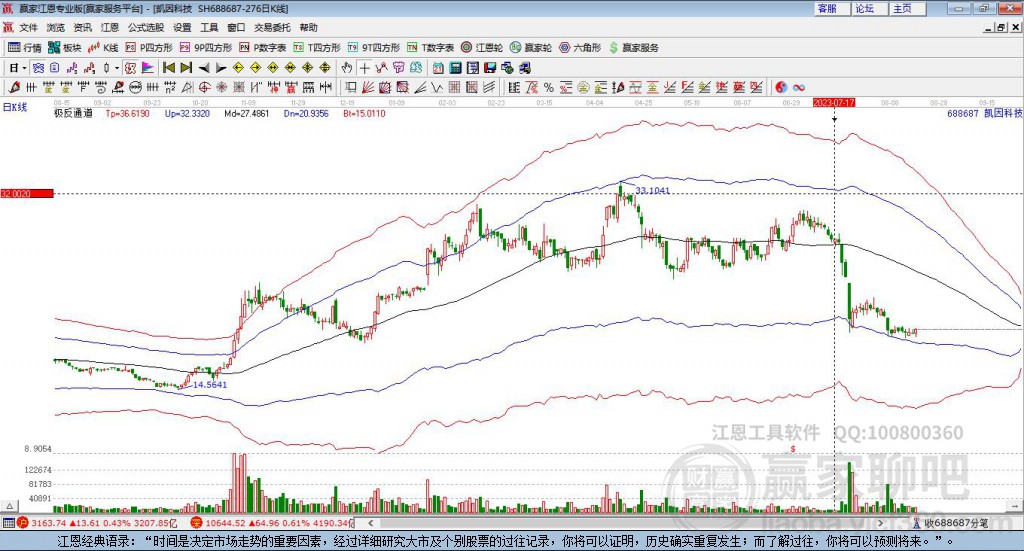Toggle the red 权 adjustment icon

point(130,68)
